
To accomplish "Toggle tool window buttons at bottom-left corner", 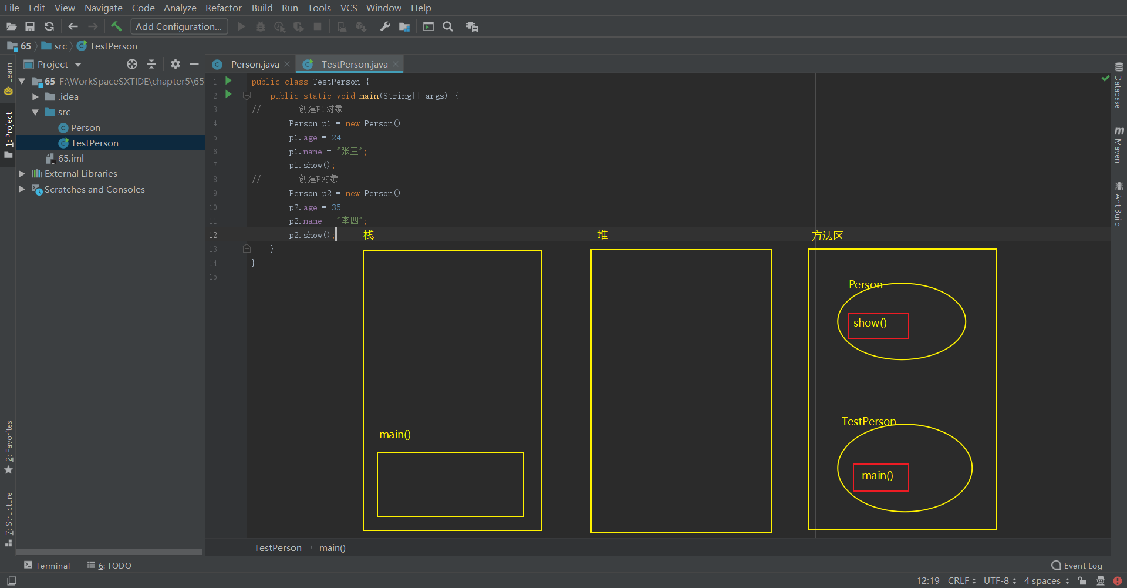I will click(11, 580).
